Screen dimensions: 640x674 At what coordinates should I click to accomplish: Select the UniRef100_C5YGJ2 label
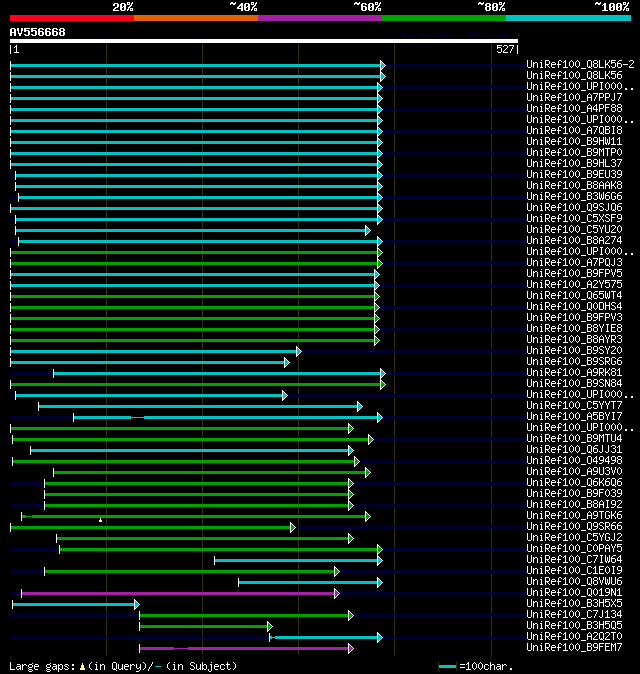tap(574, 538)
